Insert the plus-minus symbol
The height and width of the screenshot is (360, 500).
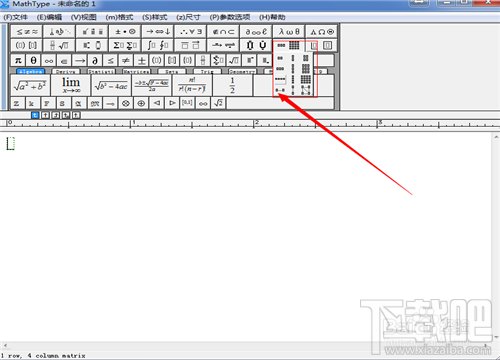pyautogui.click(x=141, y=60)
